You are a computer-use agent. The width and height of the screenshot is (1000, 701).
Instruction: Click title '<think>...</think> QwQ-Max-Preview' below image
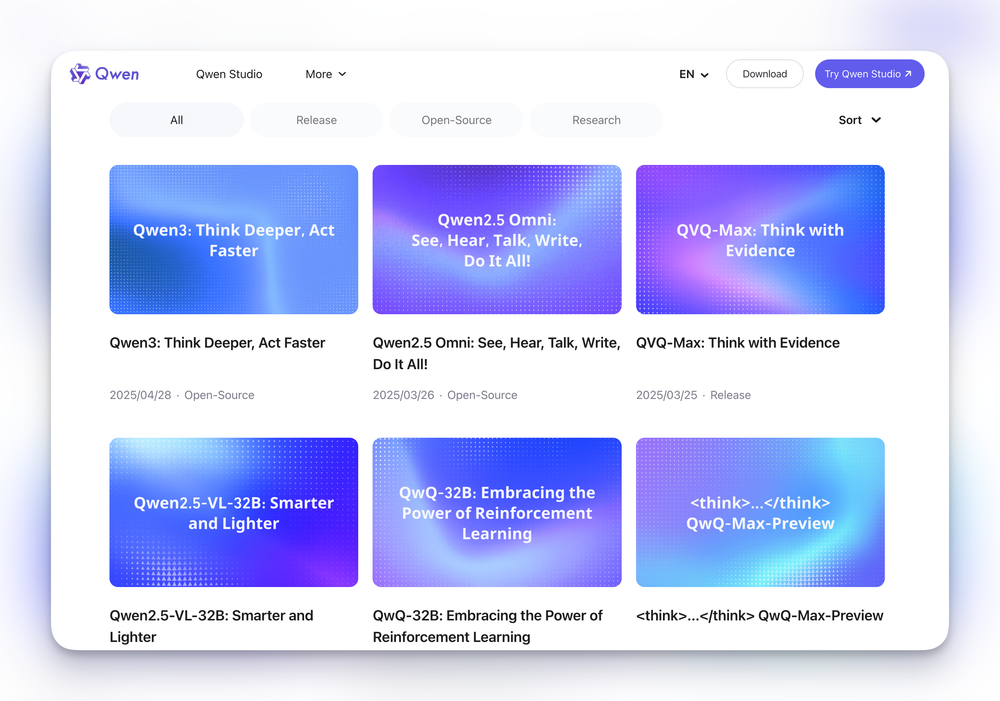(760, 616)
